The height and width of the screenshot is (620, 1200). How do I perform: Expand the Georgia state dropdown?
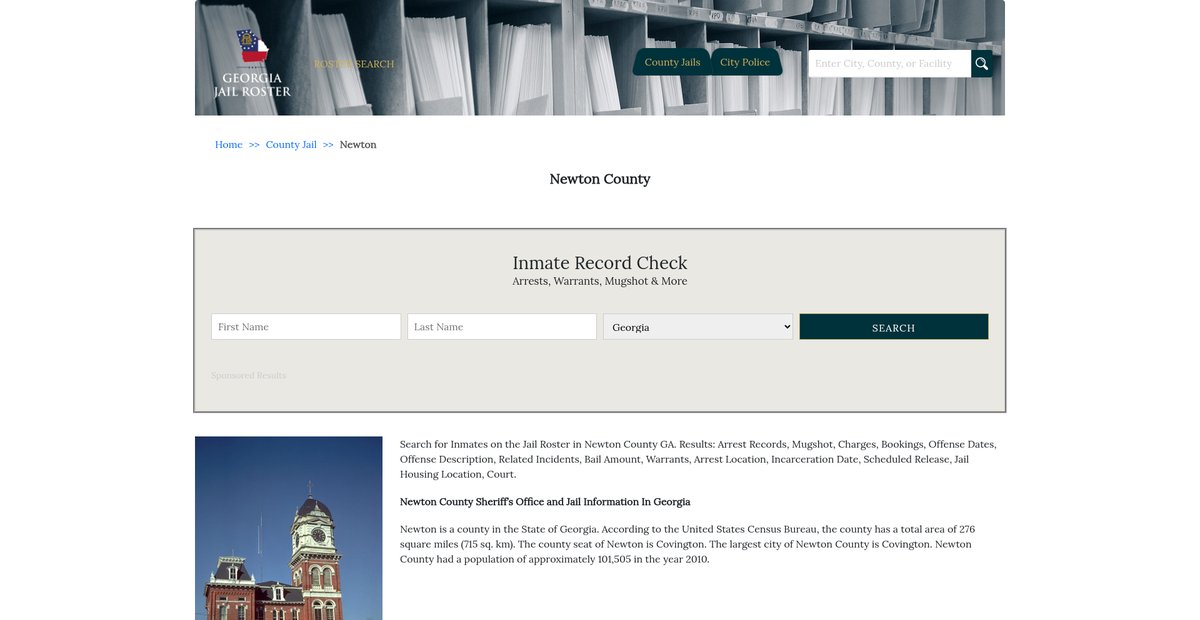(698, 327)
